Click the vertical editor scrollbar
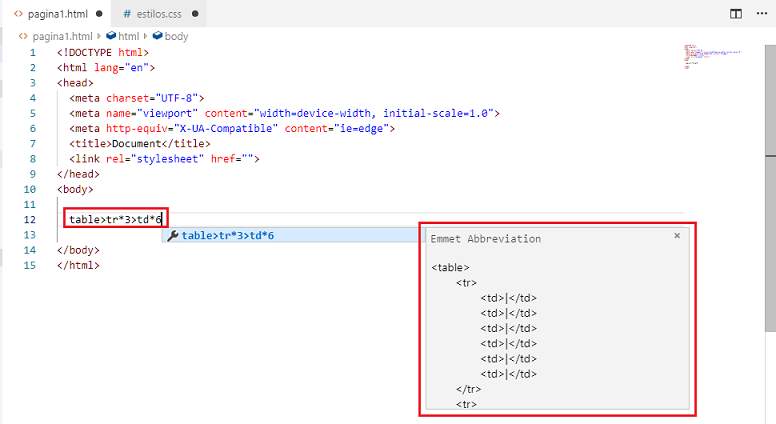This screenshot has height=424, width=776. coord(771,188)
